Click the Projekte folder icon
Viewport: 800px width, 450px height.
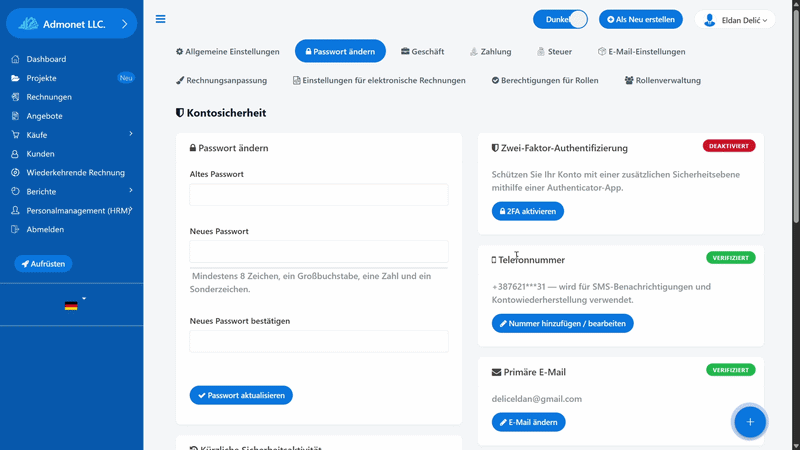pos(15,78)
